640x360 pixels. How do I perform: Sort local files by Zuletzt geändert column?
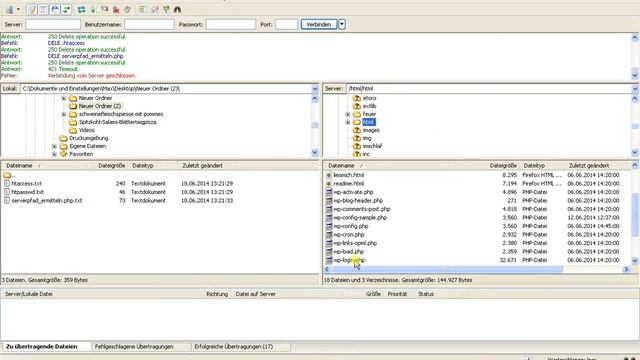[202, 166]
